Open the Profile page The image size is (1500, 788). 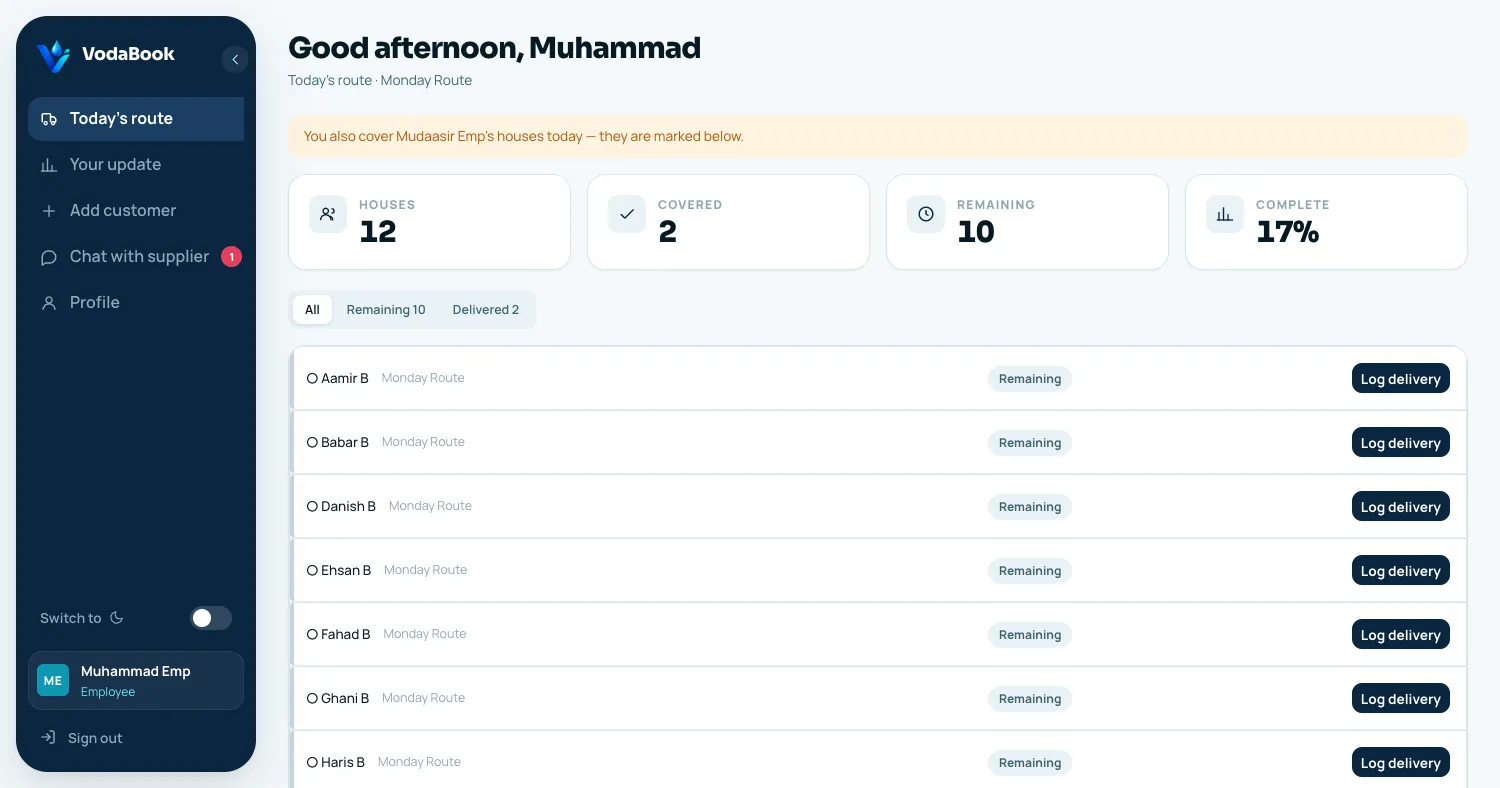(136, 303)
